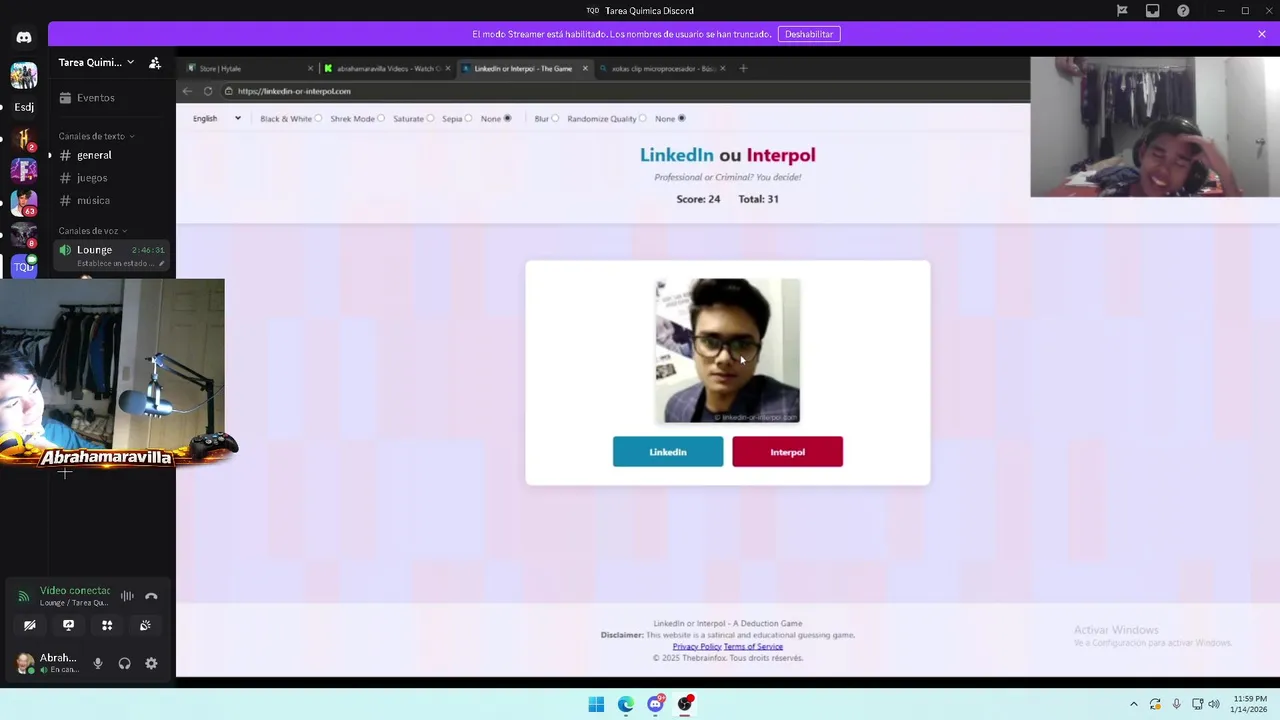This screenshot has height=720, width=1280.
Task: Open Windows Start menu
Action: 596,704
